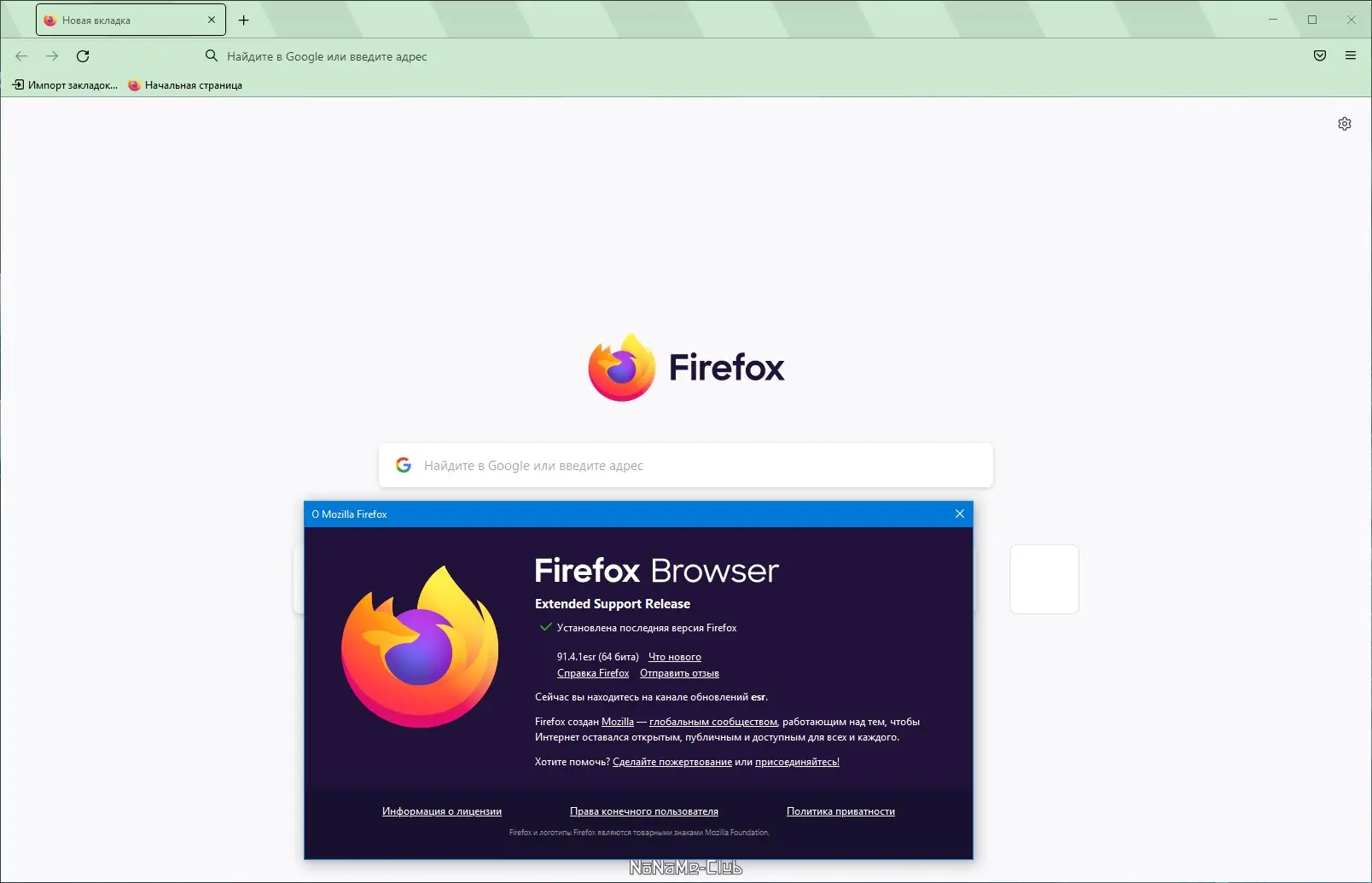
Task: Open Начальная страница bookmark
Action: point(185,85)
